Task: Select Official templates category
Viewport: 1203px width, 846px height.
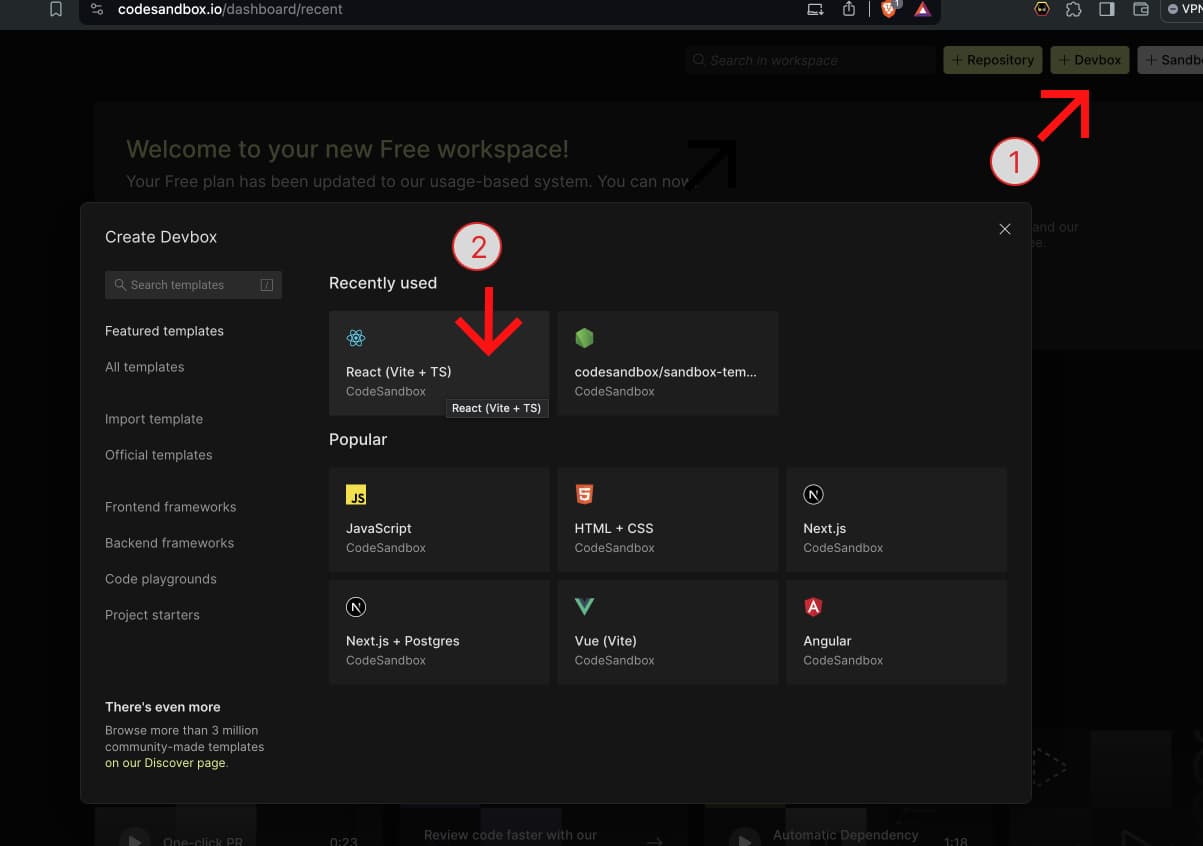Action: click(159, 455)
